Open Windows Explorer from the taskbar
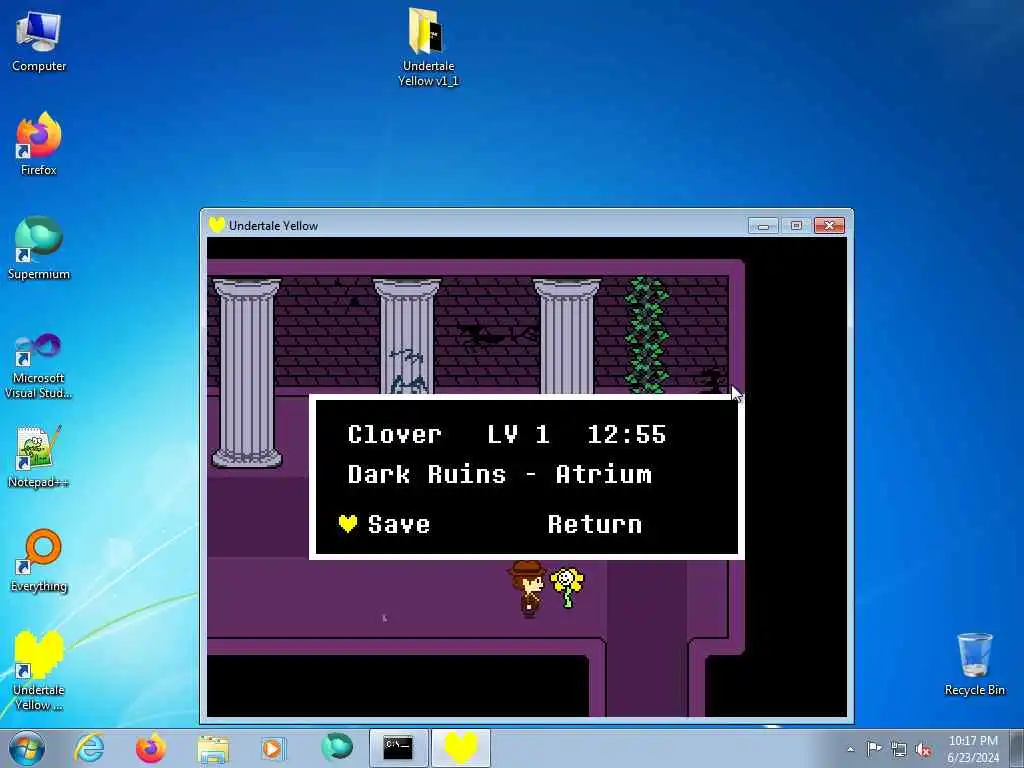The height and width of the screenshot is (768, 1024). pos(213,748)
